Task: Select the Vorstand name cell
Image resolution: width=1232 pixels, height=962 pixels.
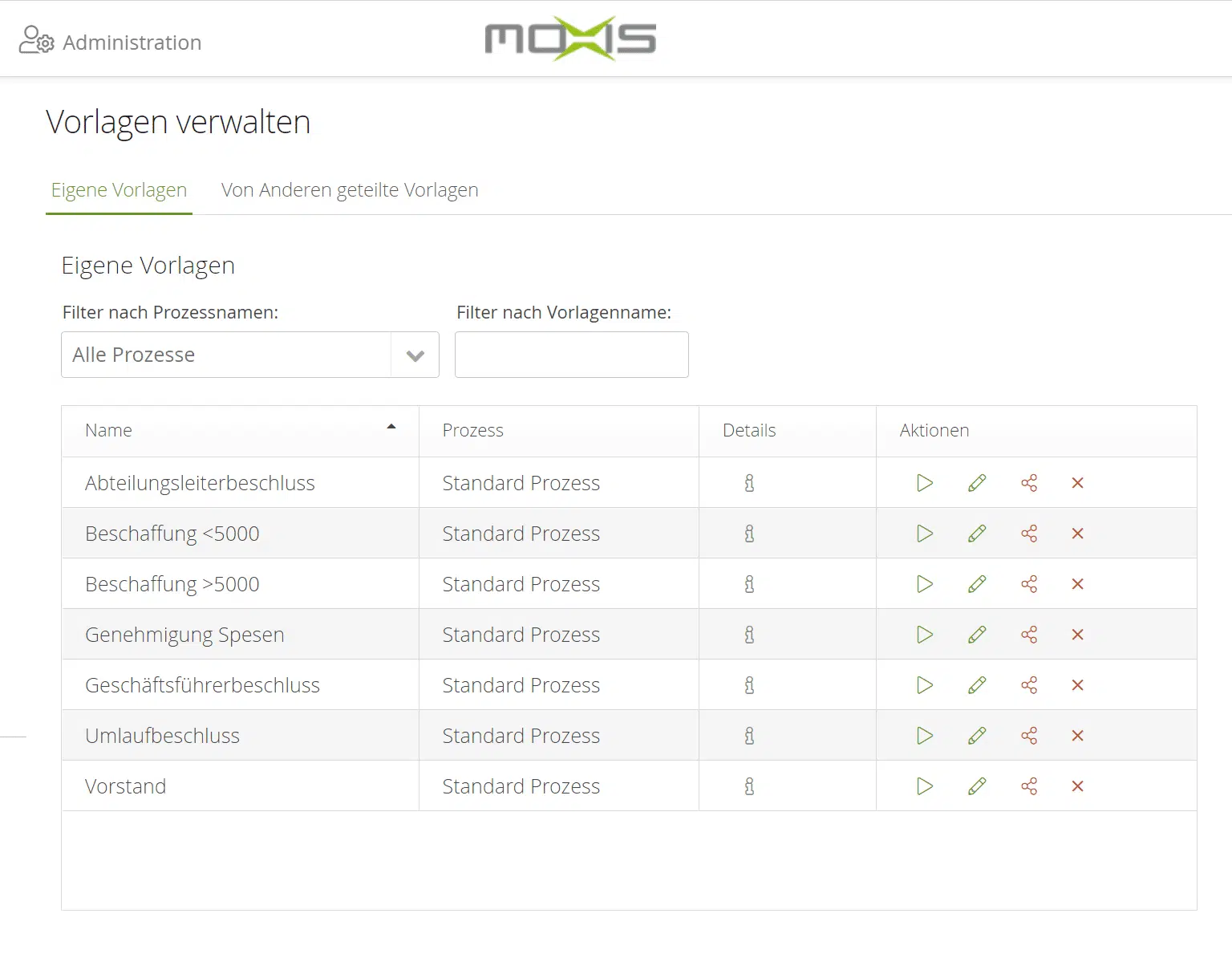Action: point(241,786)
